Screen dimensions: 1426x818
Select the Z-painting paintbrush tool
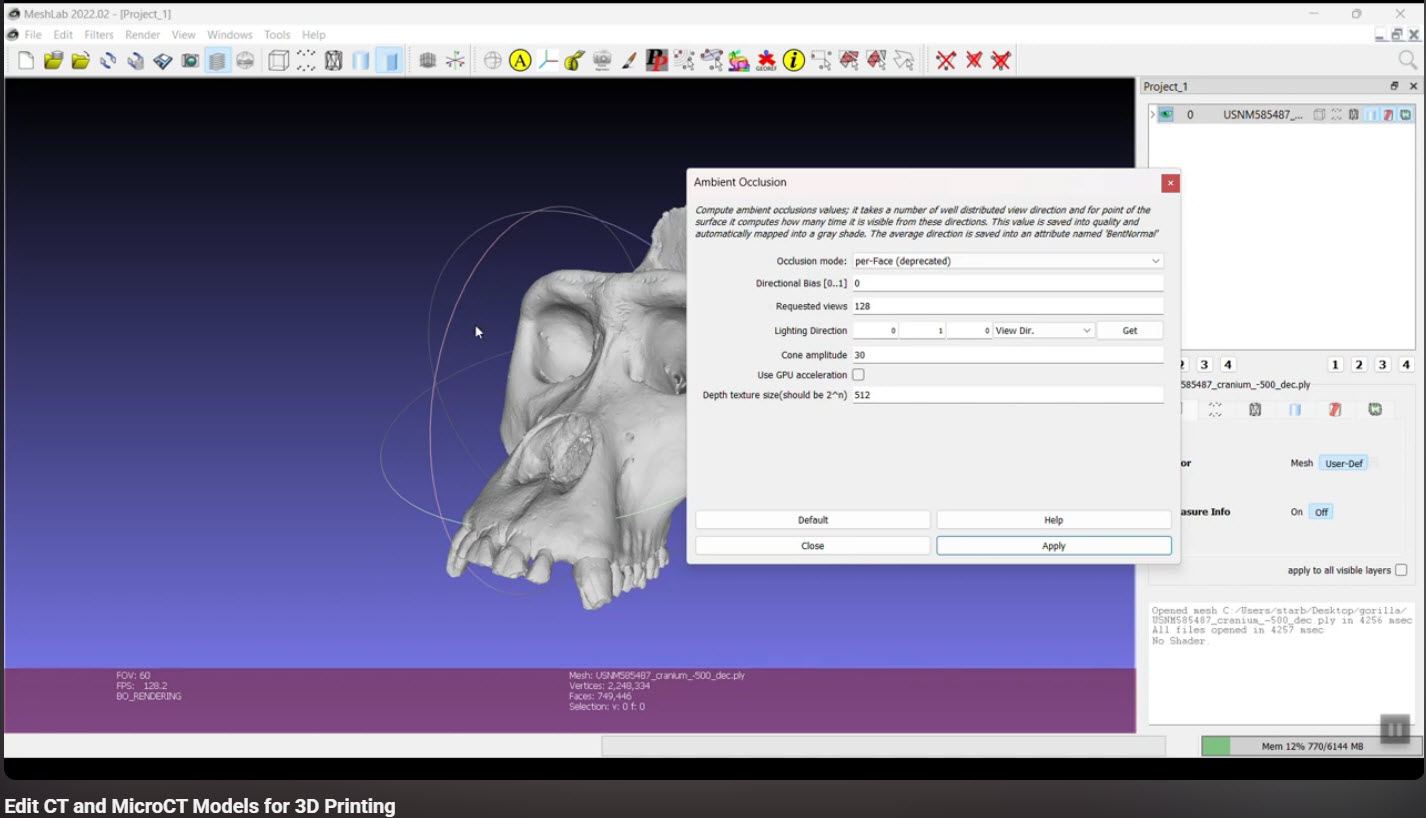(629, 61)
